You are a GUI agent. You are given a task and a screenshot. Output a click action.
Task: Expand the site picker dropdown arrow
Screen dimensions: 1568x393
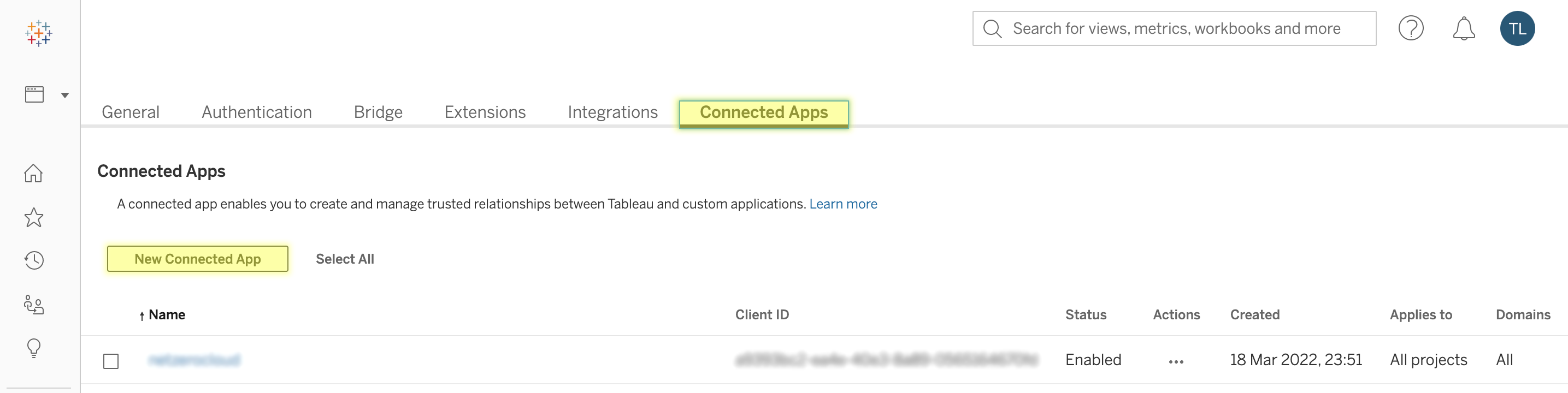pos(64,95)
